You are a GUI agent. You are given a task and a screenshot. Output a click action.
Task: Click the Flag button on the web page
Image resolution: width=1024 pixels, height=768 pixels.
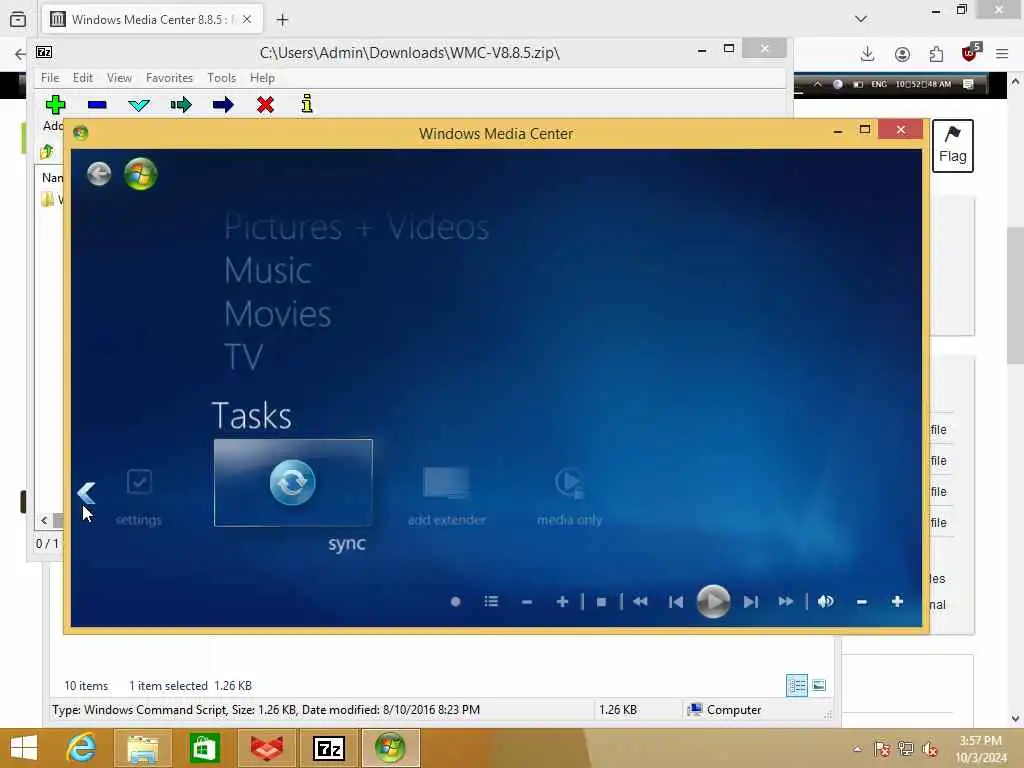coord(952,146)
